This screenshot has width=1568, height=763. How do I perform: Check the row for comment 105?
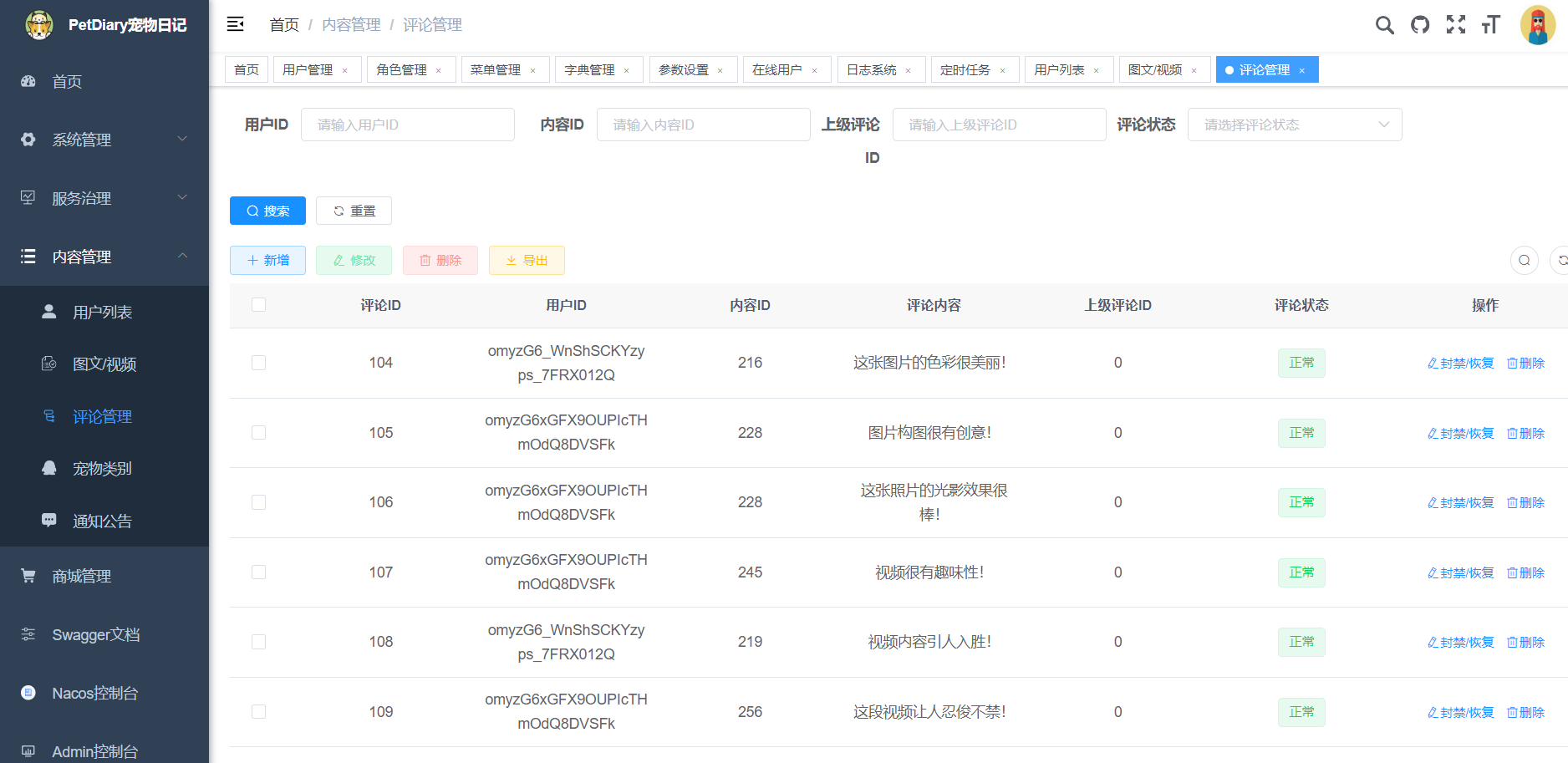pyautogui.click(x=259, y=433)
